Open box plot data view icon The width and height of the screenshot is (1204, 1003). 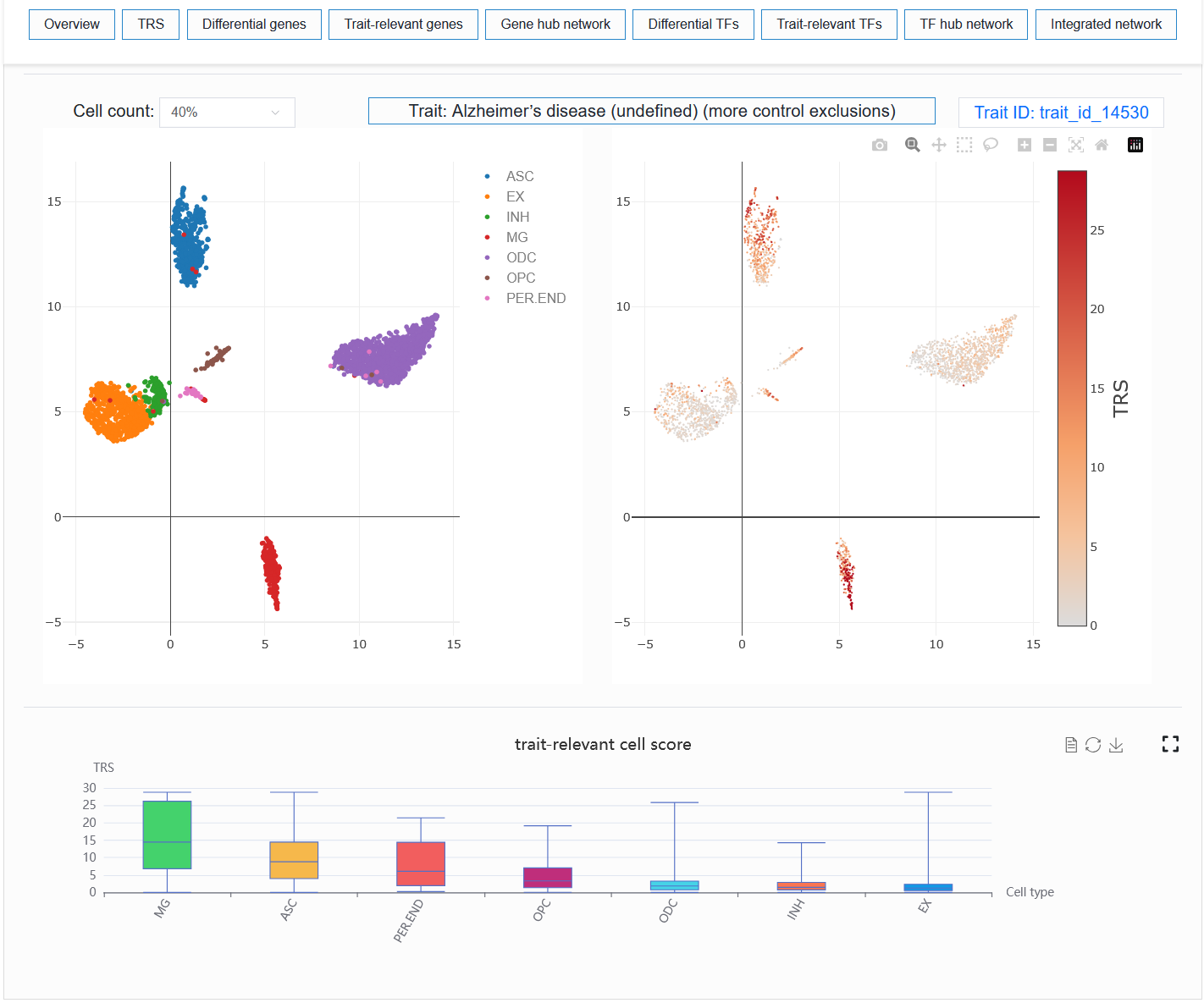click(x=1071, y=745)
